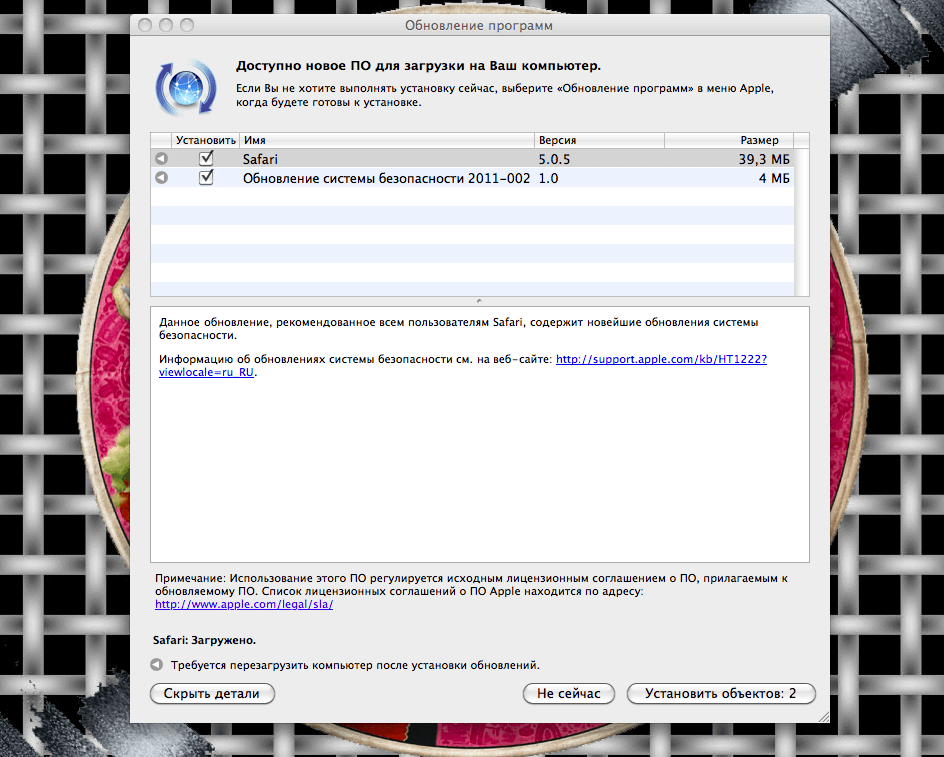Hide details with the Скрыть детали button
The height and width of the screenshot is (757, 944).
tap(212, 694)
